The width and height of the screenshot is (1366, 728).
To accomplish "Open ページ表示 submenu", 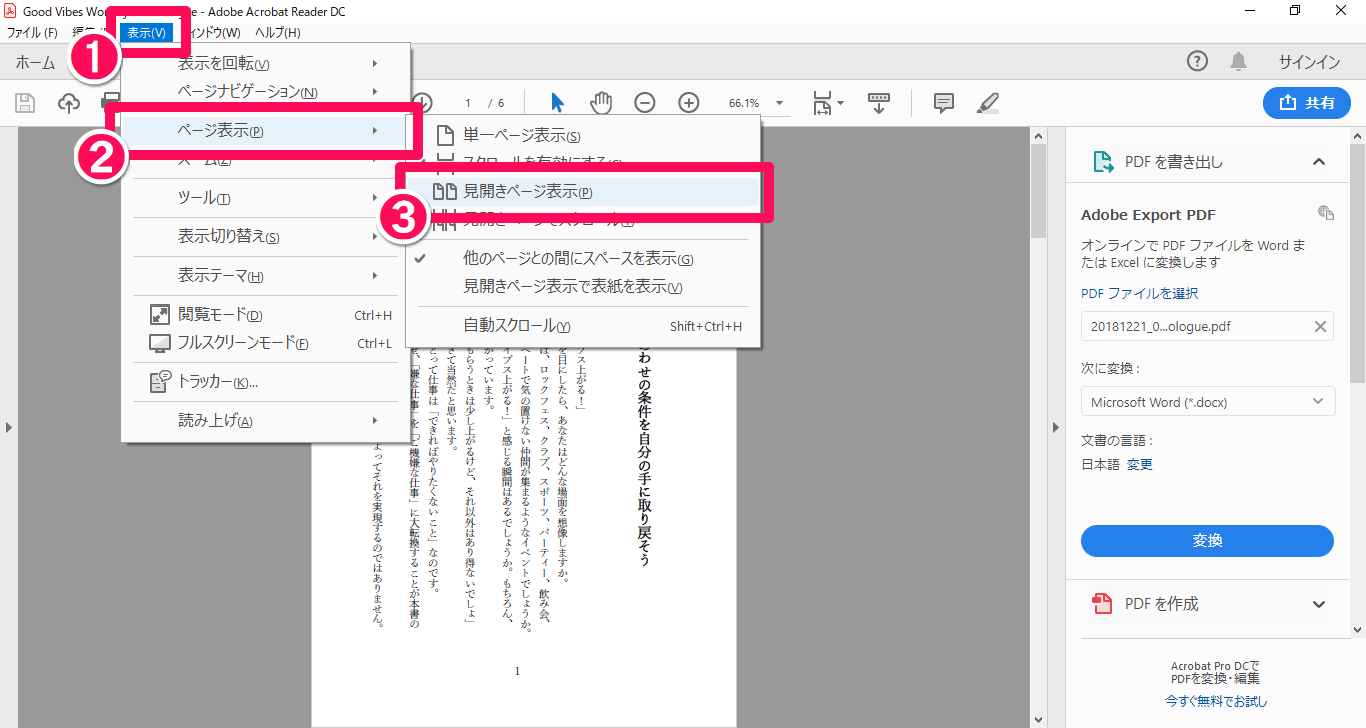I will coord(265,131).
